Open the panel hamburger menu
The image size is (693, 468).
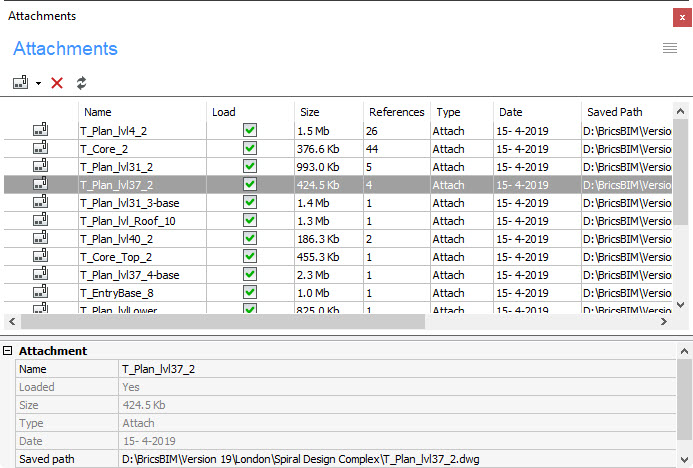coord(670,48)
